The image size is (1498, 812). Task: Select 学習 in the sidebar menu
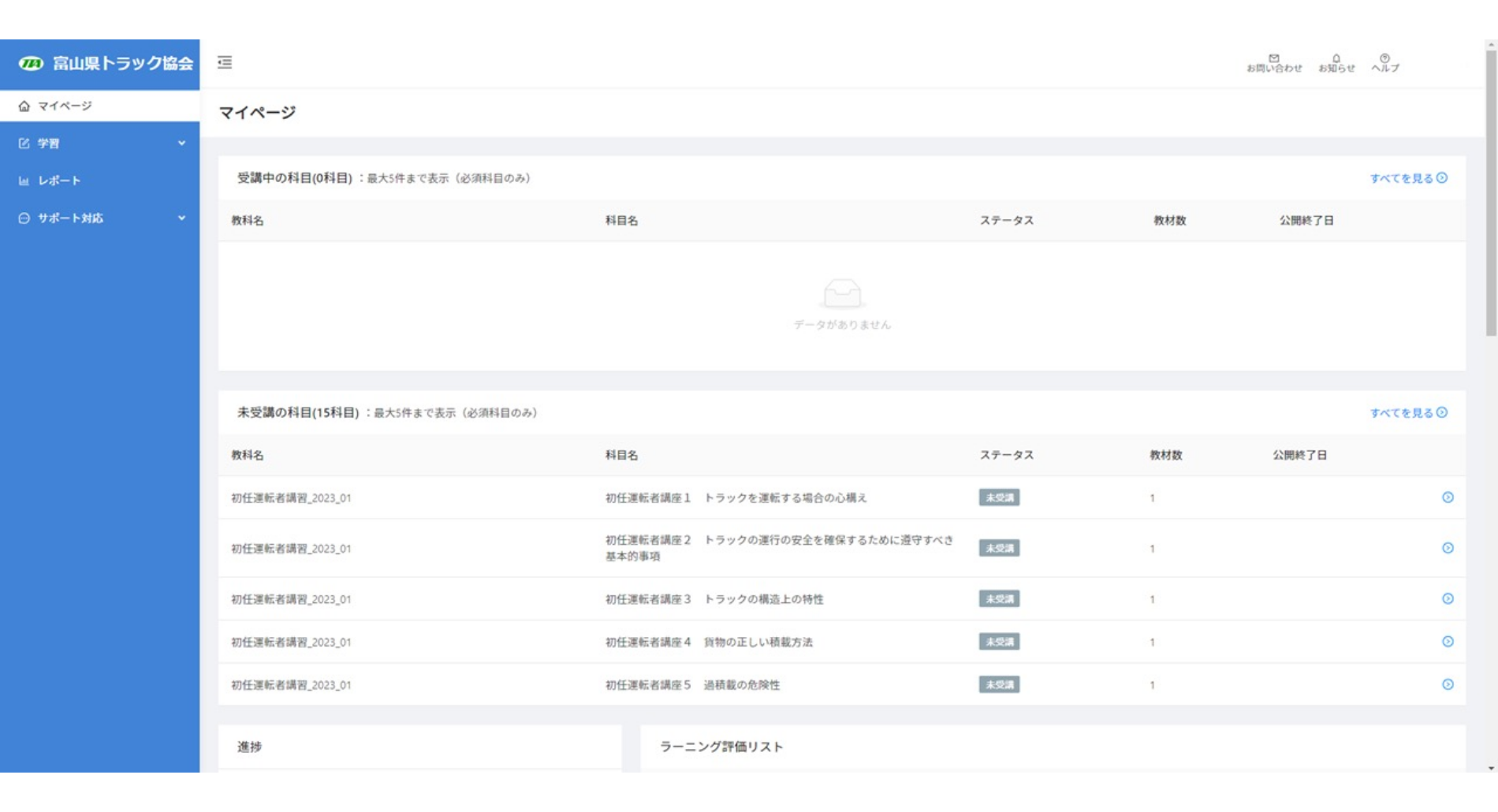pyautogui.click(x=49, y=143)
